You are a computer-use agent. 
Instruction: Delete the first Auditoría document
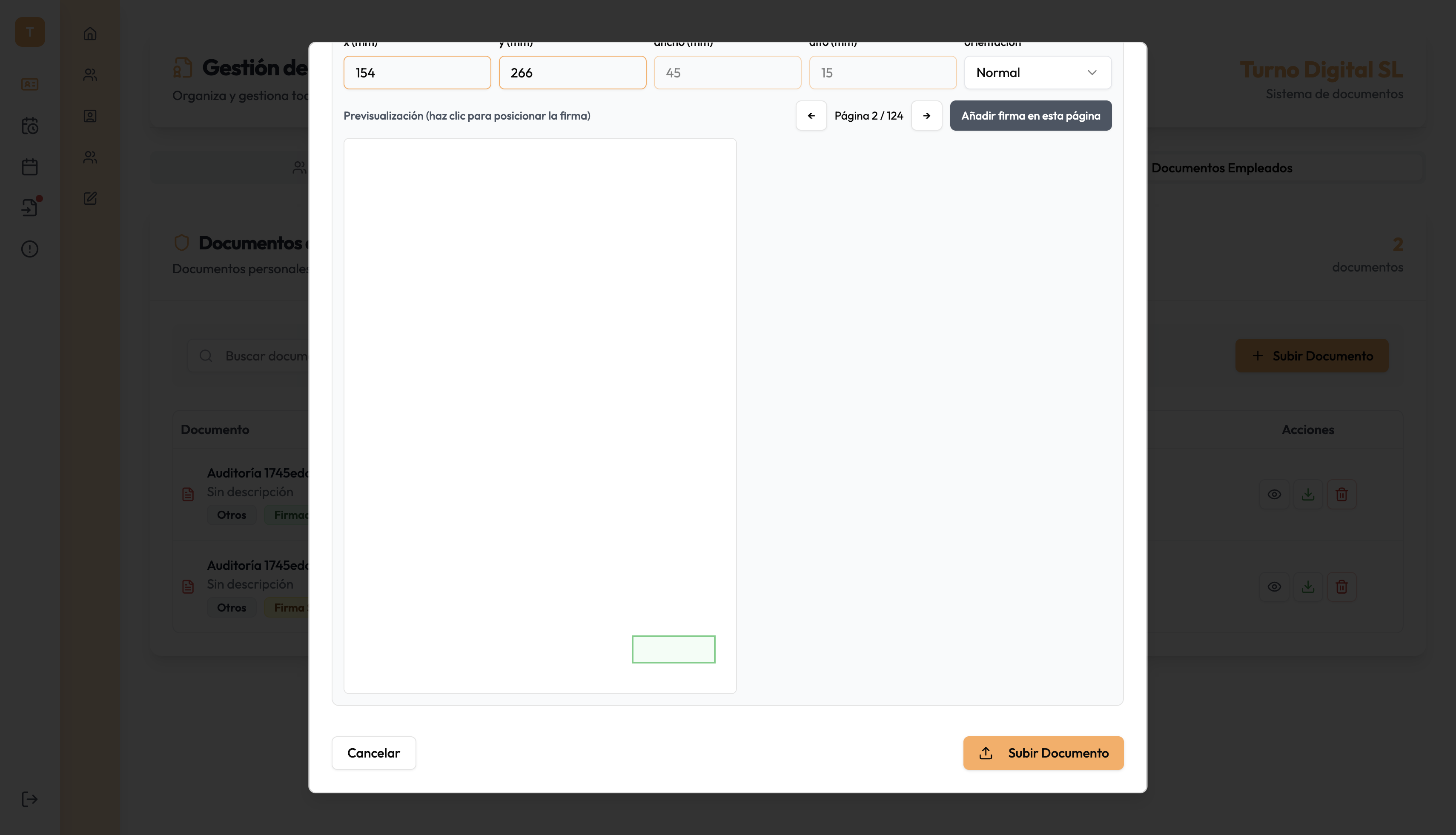[x=1341, y=495]
